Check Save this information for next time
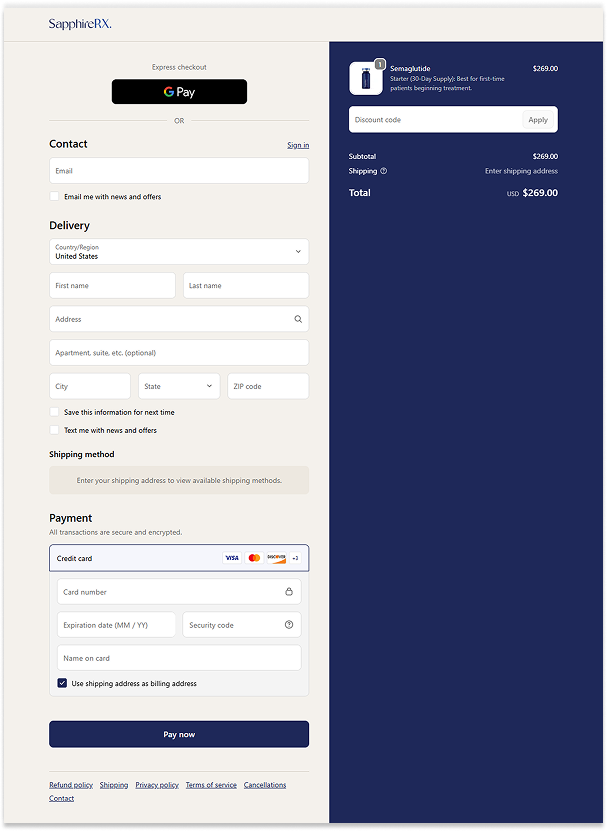Screen dimensions: 607x831 pyautogui.click(x=54, y=412)
